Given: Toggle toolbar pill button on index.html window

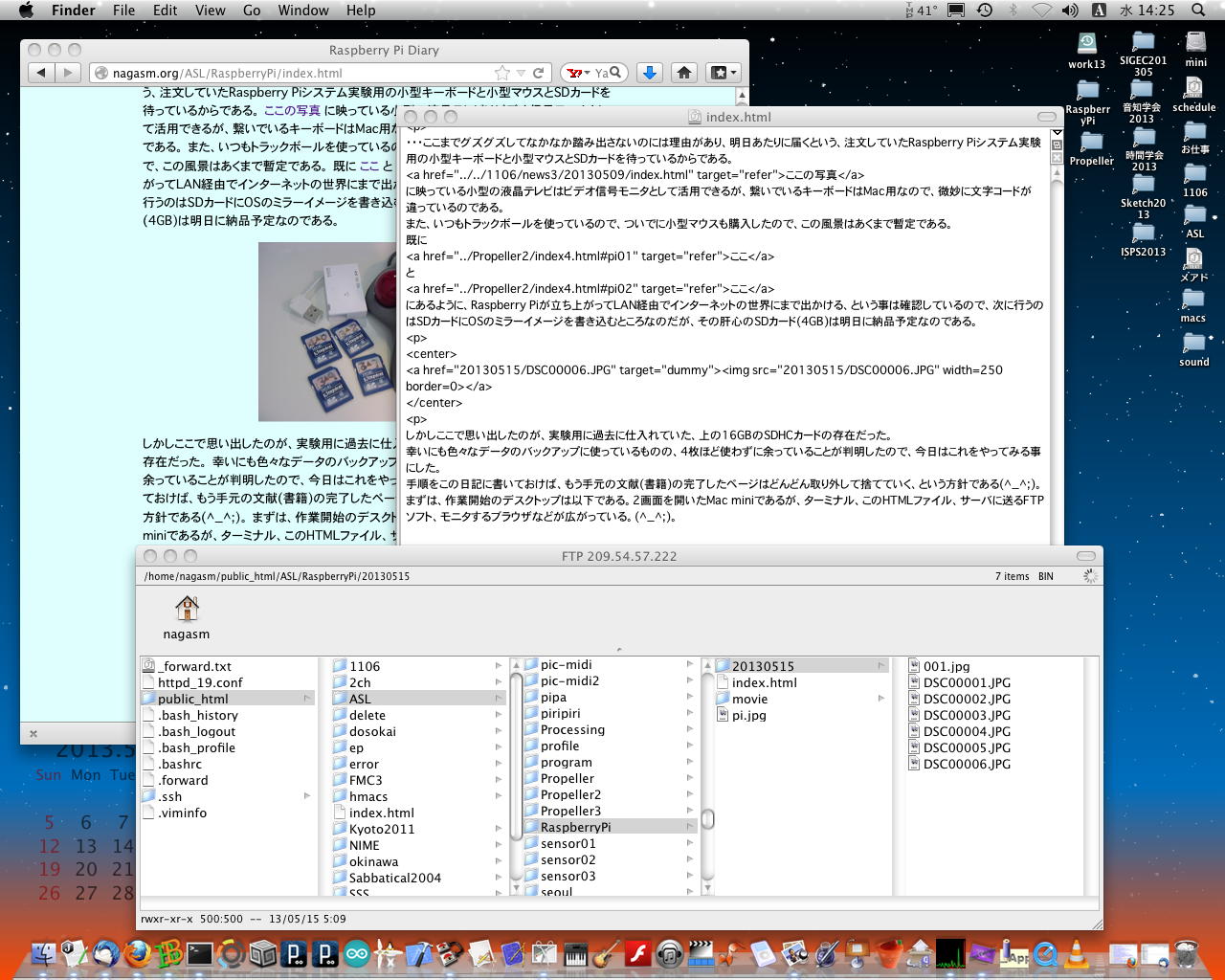Looking at the screenshot, I should [1046, 117].
